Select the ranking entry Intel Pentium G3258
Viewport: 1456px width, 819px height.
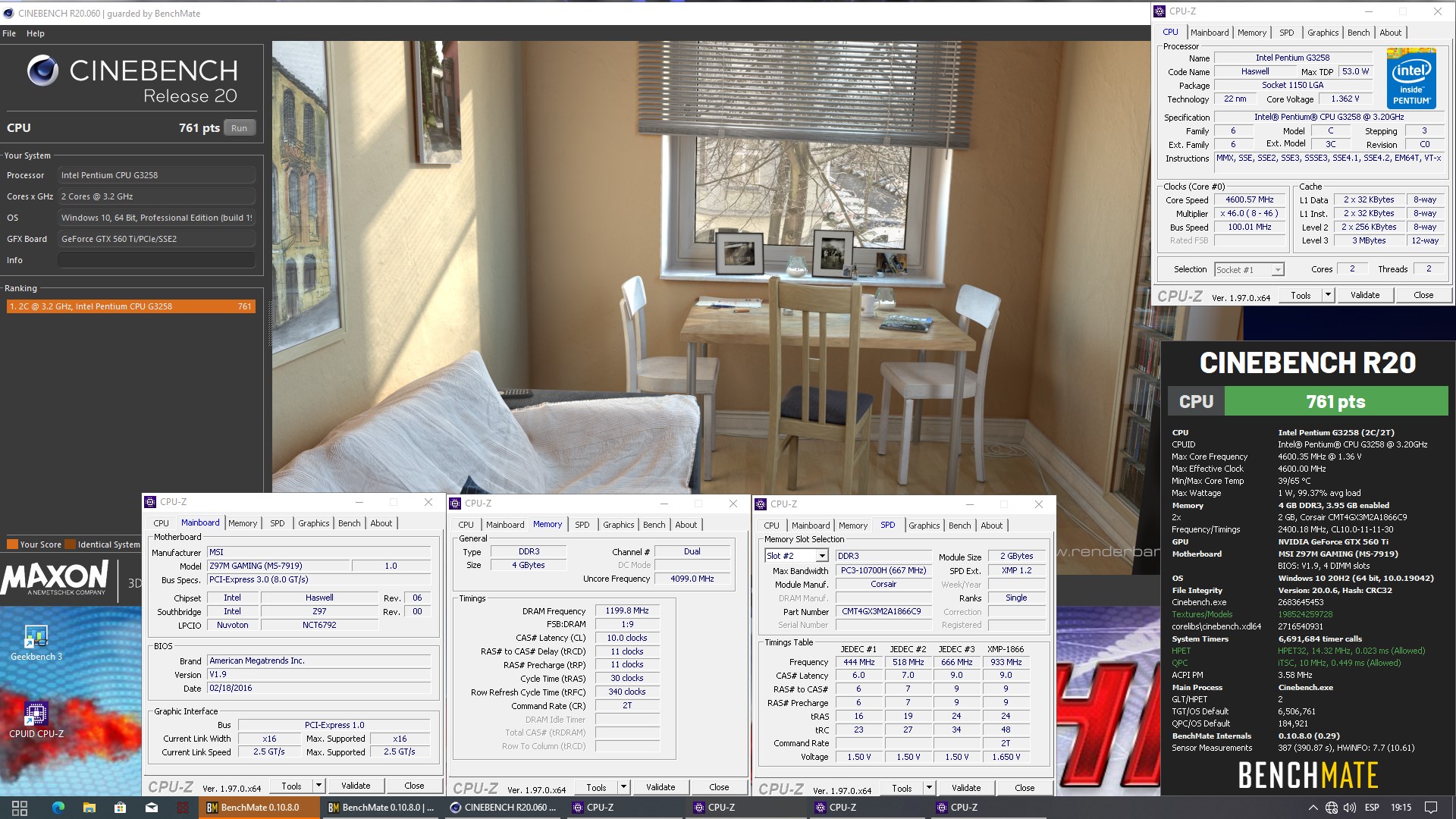pyautogui.click(x=130, y=306)
